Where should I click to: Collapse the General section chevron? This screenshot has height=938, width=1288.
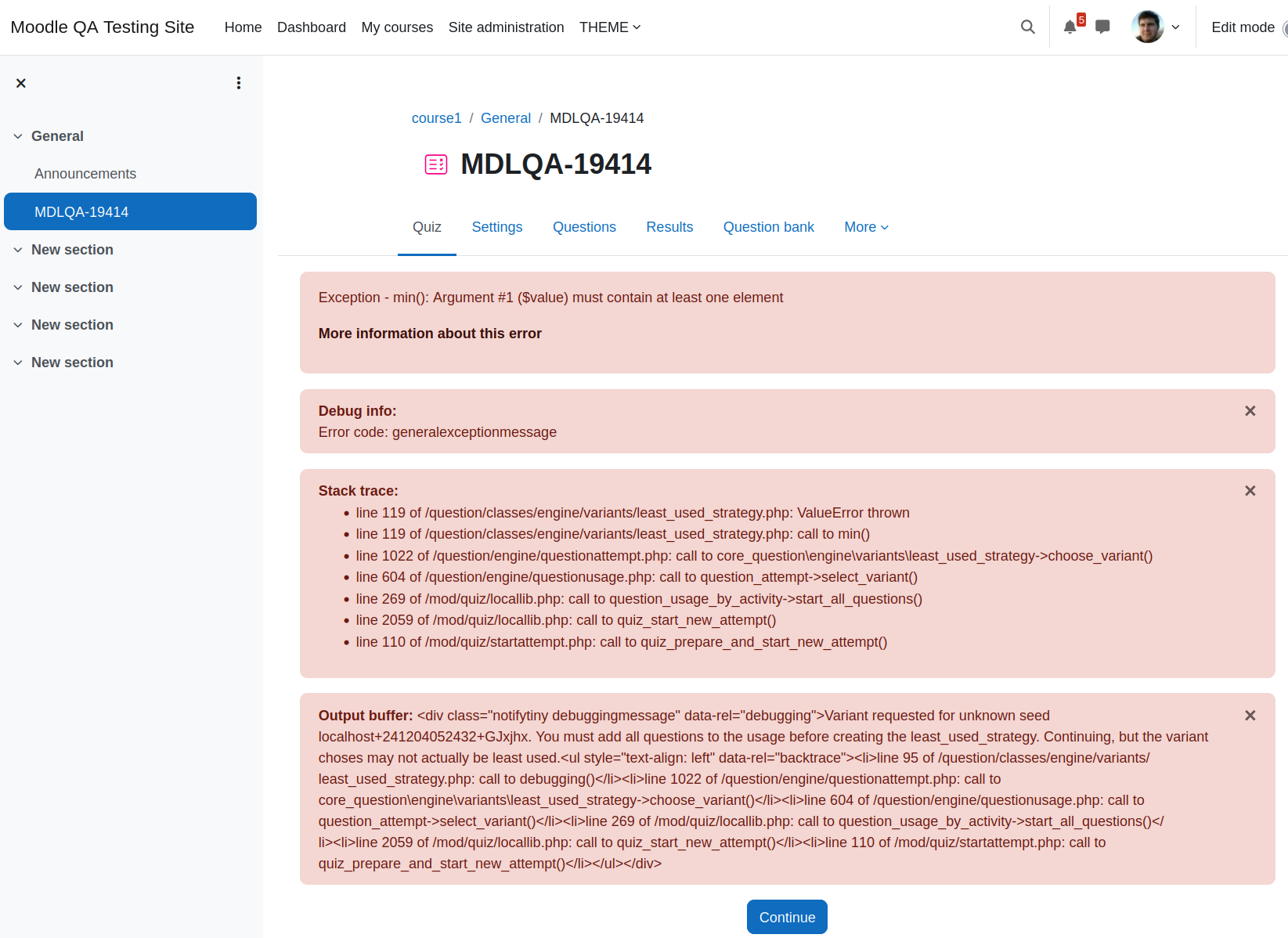tap(18, 136)
